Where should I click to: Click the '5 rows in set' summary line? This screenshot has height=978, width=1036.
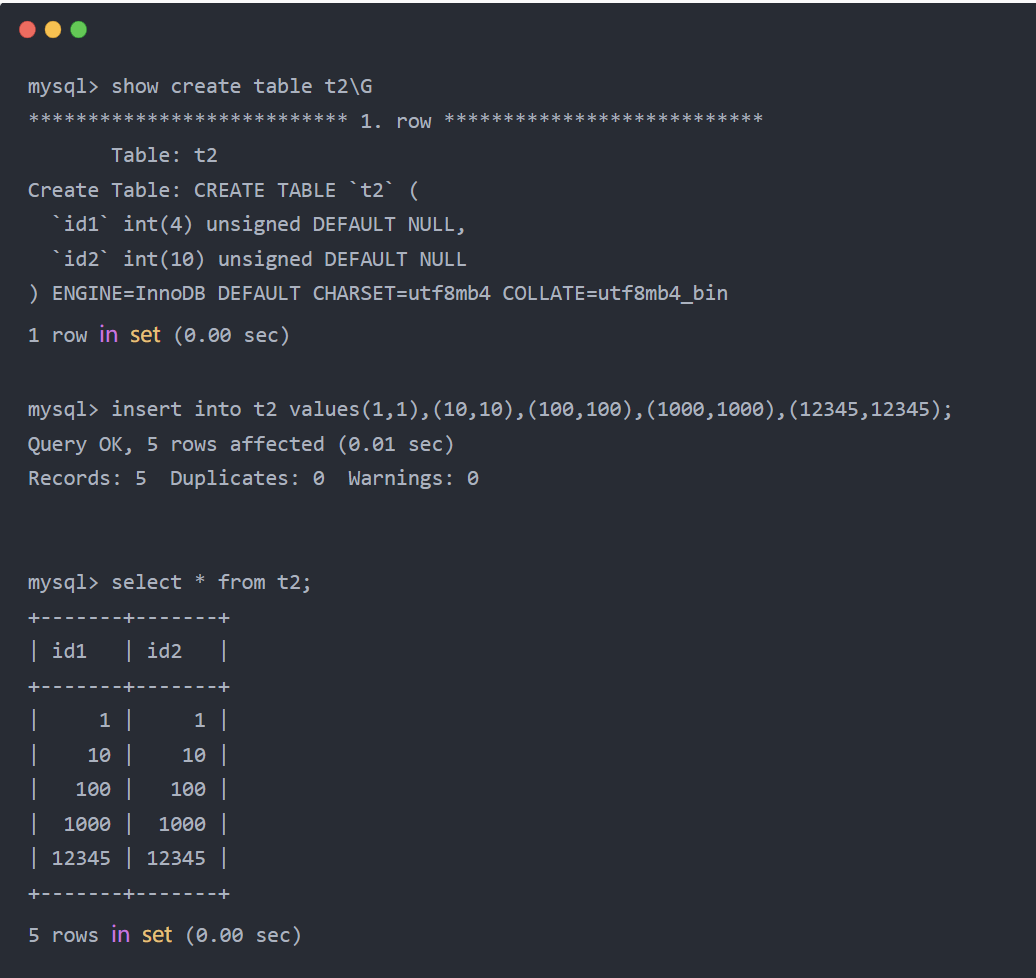click(164, 935)
